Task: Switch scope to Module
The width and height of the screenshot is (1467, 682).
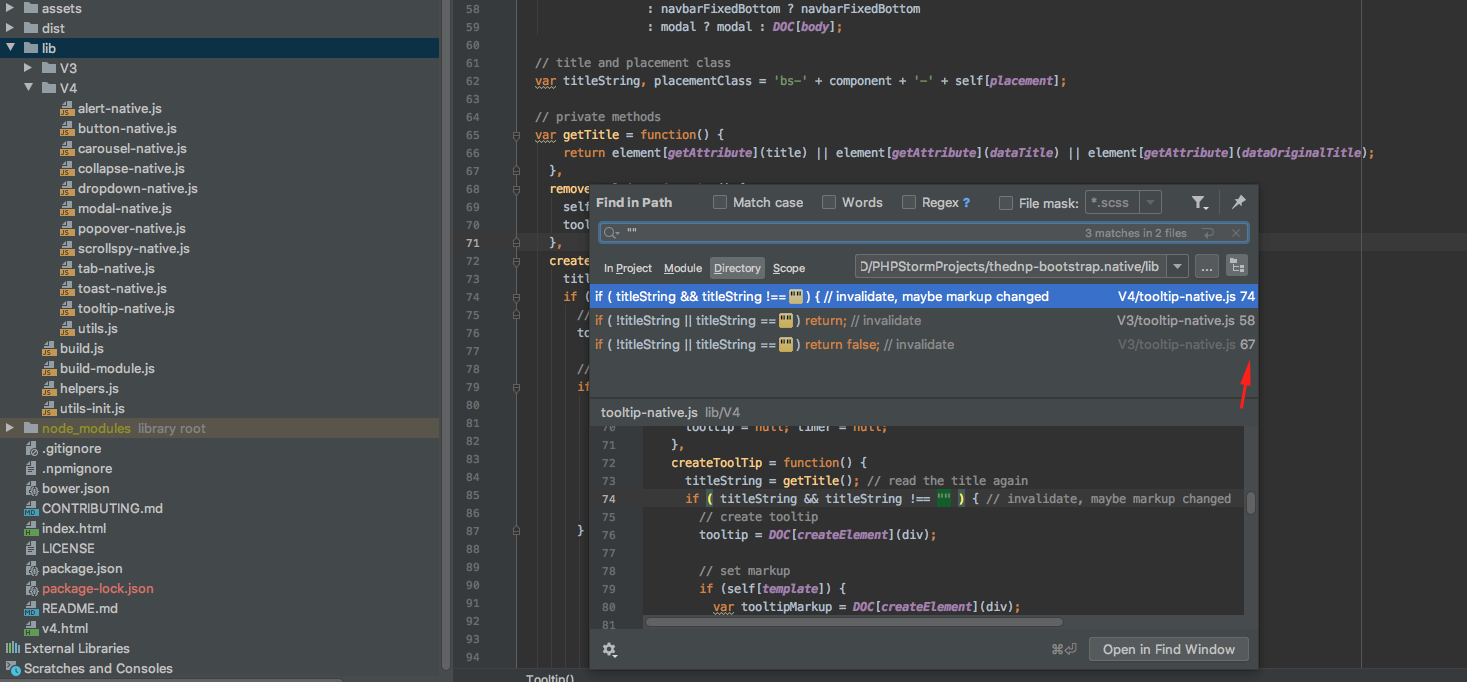Action: (x=683, y=268)
